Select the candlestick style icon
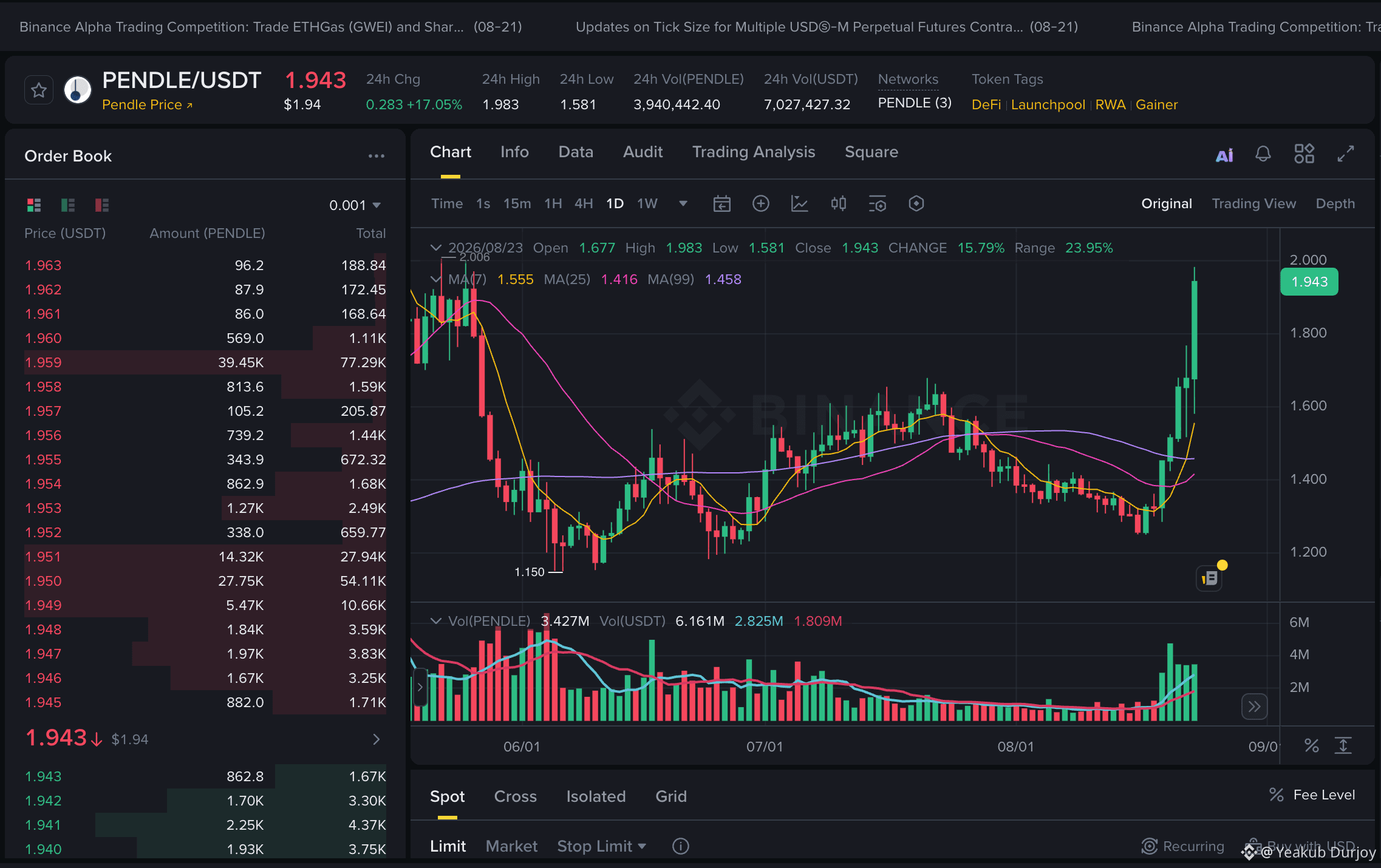 pyautogui.click(x=838, y=203)
